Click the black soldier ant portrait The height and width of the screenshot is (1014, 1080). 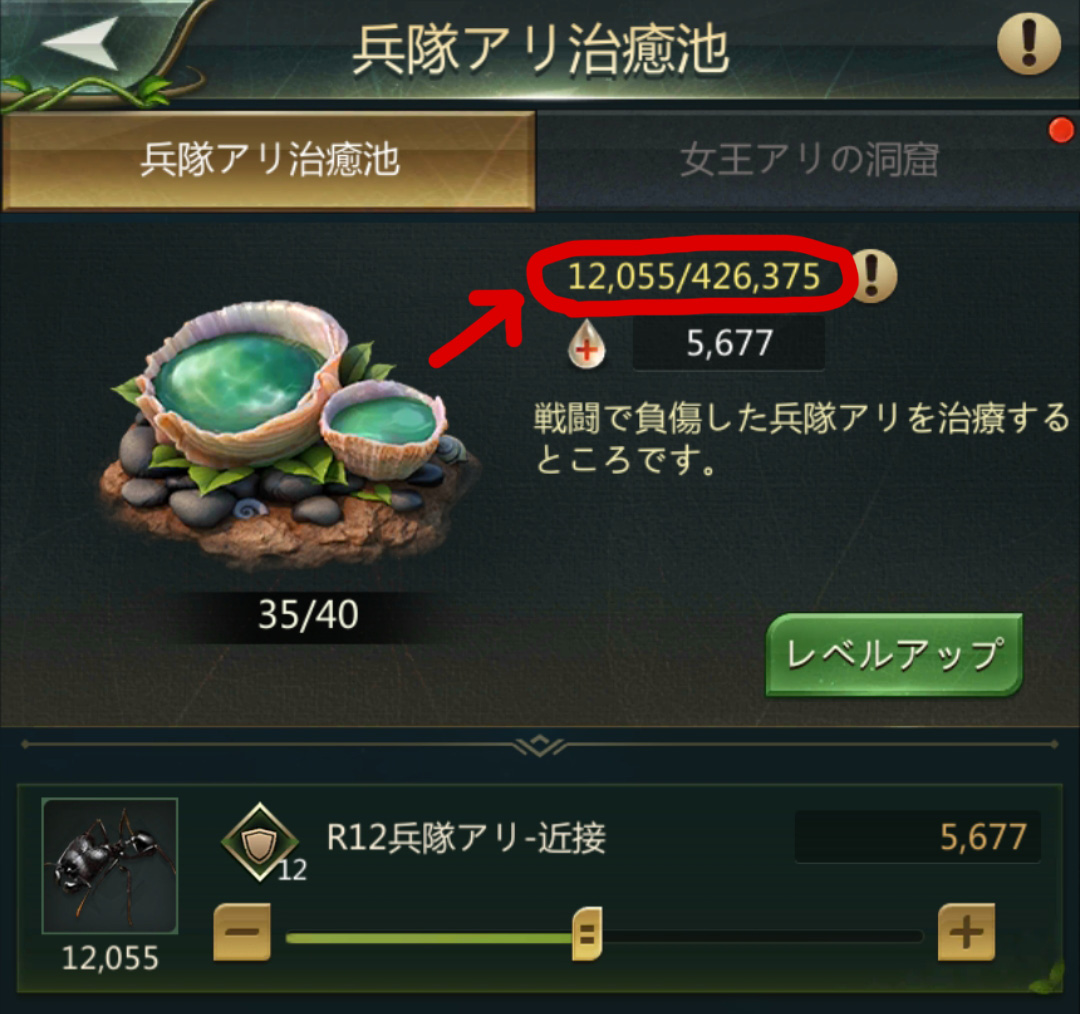pos(110,866)
